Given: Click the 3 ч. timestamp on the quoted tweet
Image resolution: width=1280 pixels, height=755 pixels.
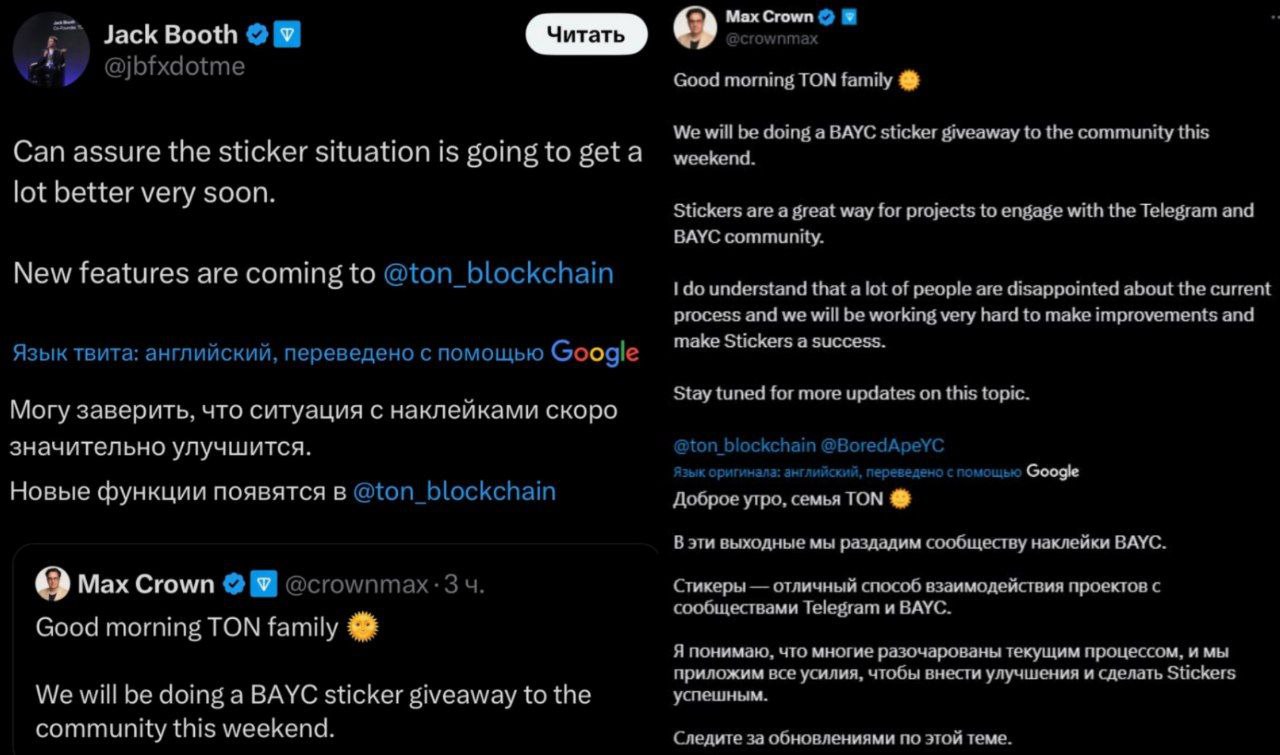Looking at the screenshot, I should coord(464,584).
